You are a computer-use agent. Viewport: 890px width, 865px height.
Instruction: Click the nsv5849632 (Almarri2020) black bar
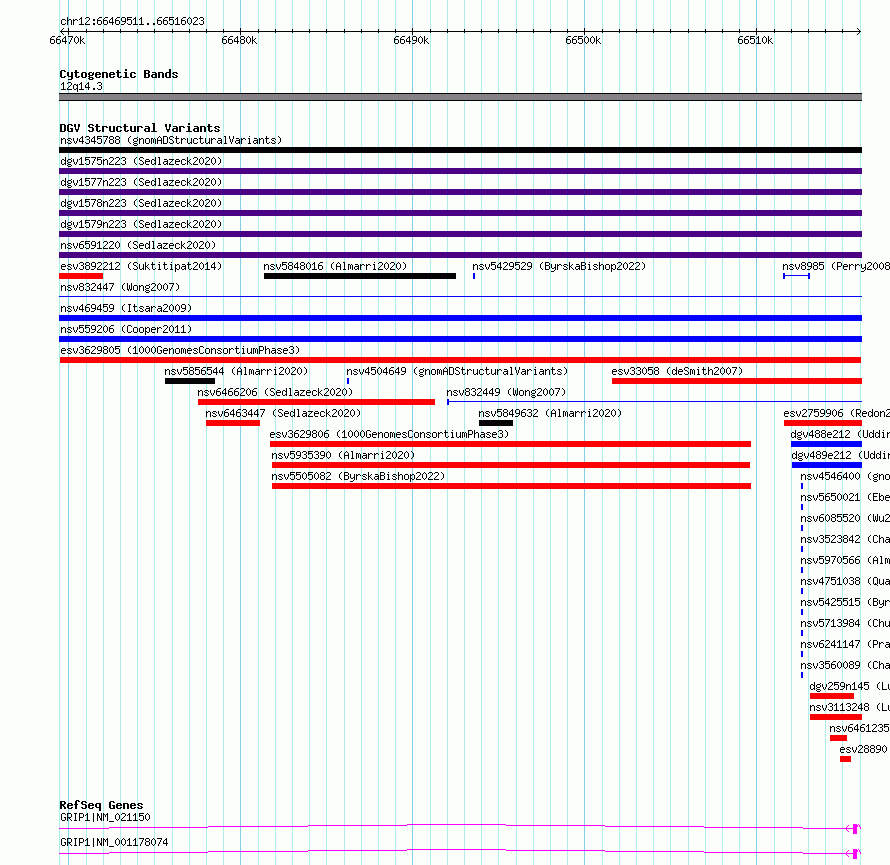(x=496, y=423)
